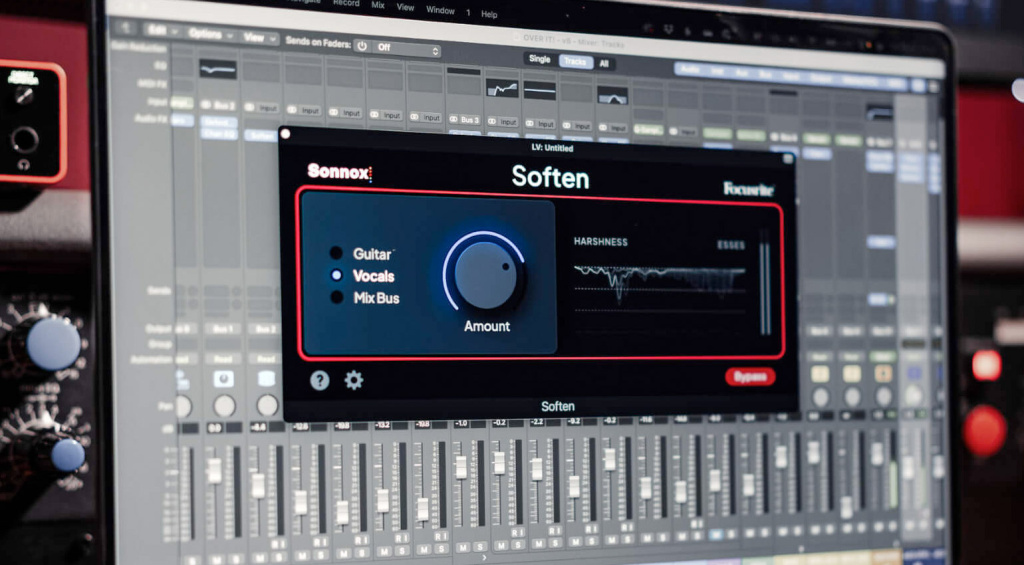The image size is (1024, 565).
Task: Open the Soften slot in the Audio FX row
Action: click(x=261, y=136)
